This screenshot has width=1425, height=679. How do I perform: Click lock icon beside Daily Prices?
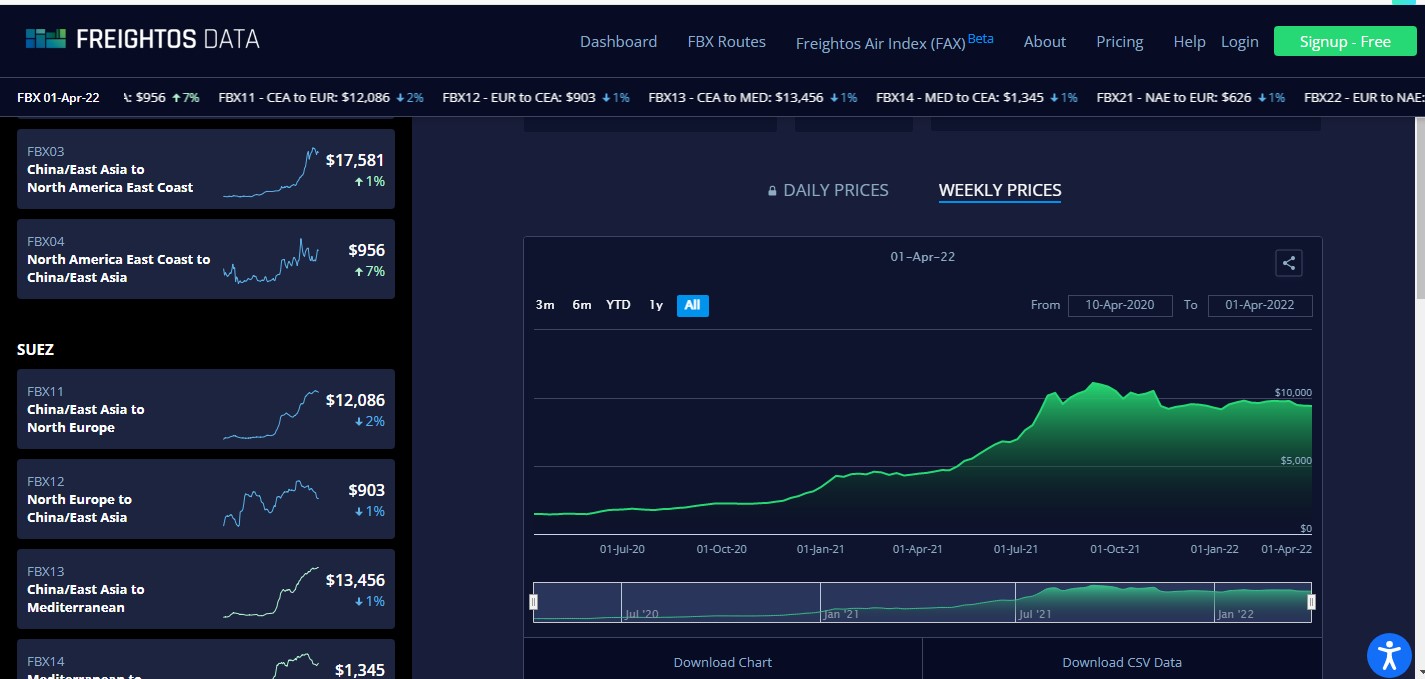pos(772,191)
